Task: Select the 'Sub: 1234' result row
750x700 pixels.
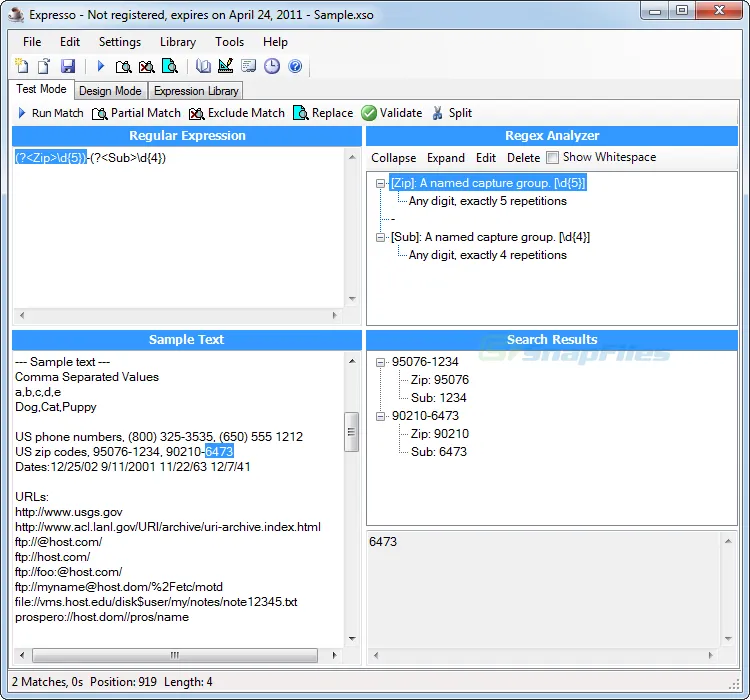Action: tap(438, 398)
